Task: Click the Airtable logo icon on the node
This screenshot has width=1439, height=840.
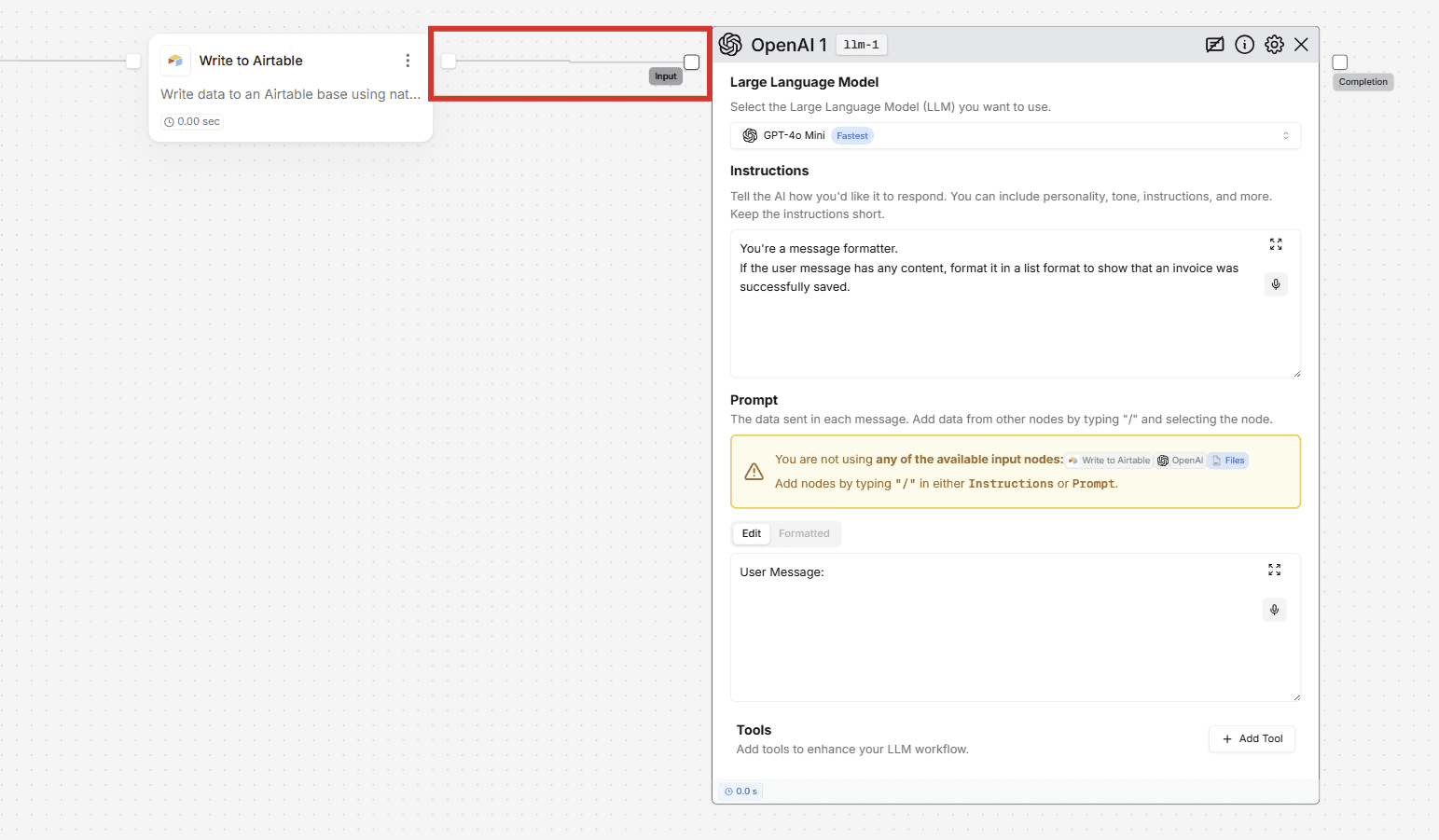Action: (x=175, y=61)
